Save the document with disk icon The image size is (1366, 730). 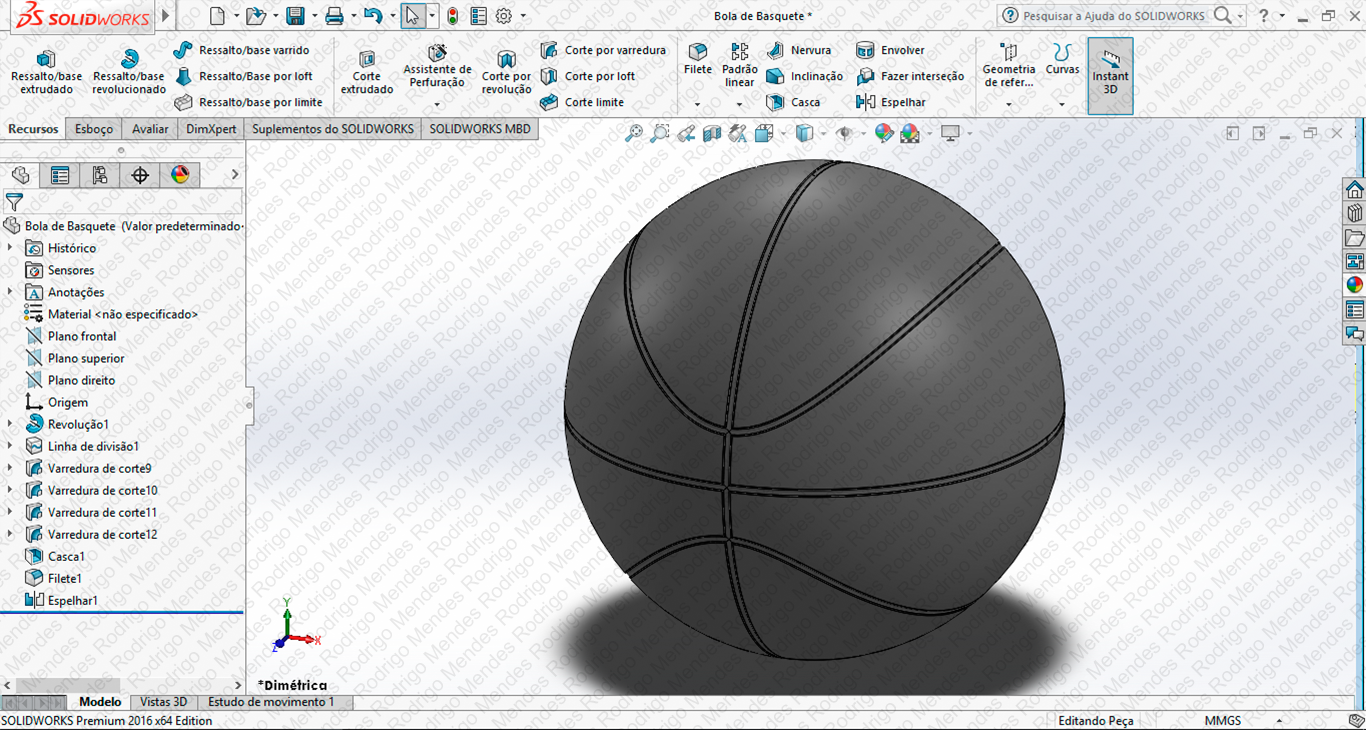[295, 16]
